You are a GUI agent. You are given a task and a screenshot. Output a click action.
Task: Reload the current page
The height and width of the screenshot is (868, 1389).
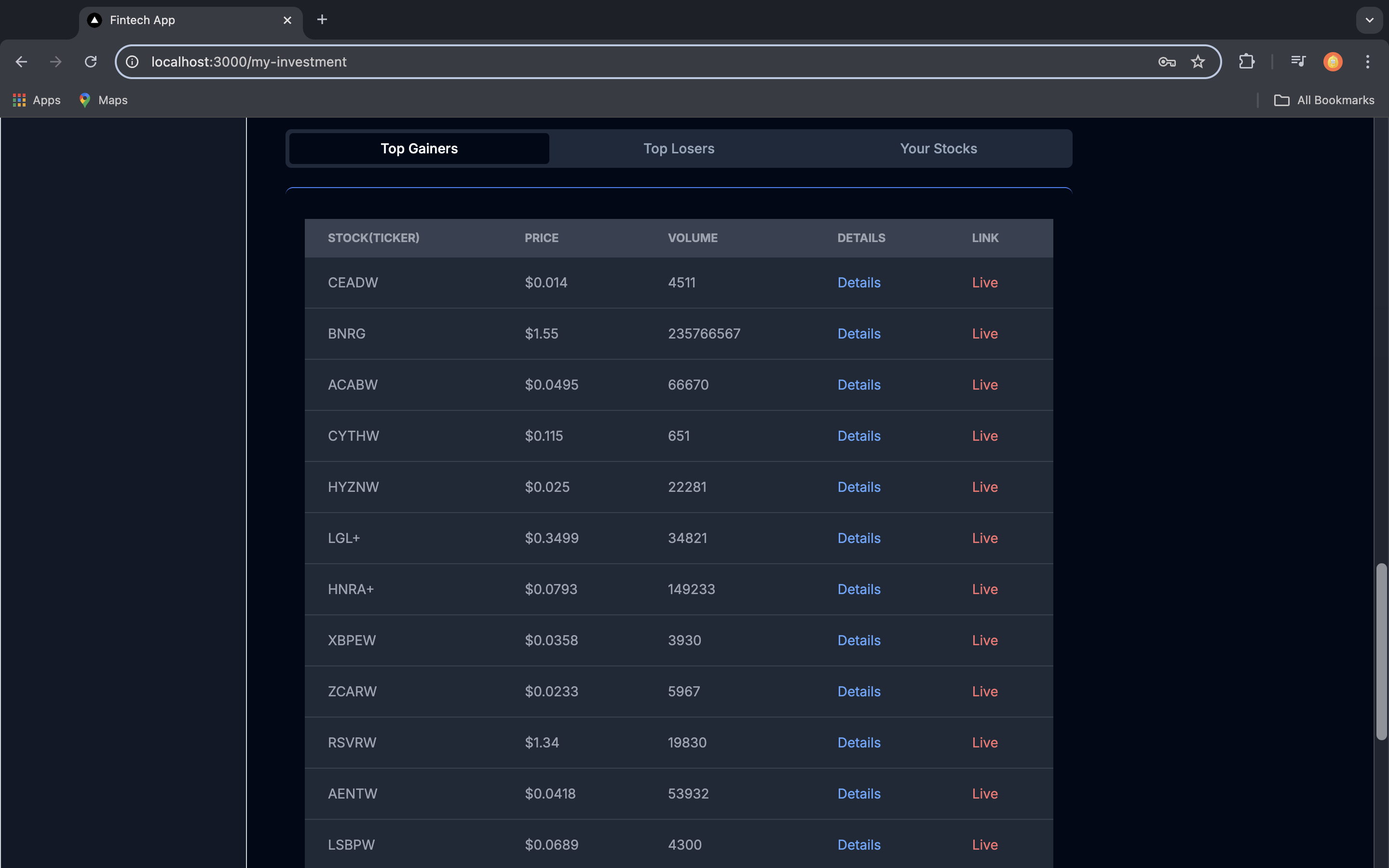[91, 61]
